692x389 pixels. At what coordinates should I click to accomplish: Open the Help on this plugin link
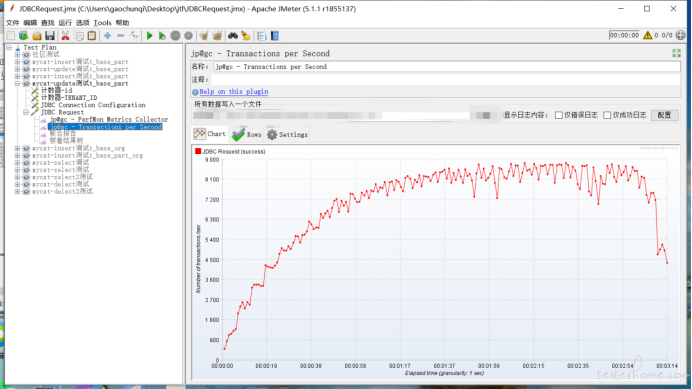[233, 91]
